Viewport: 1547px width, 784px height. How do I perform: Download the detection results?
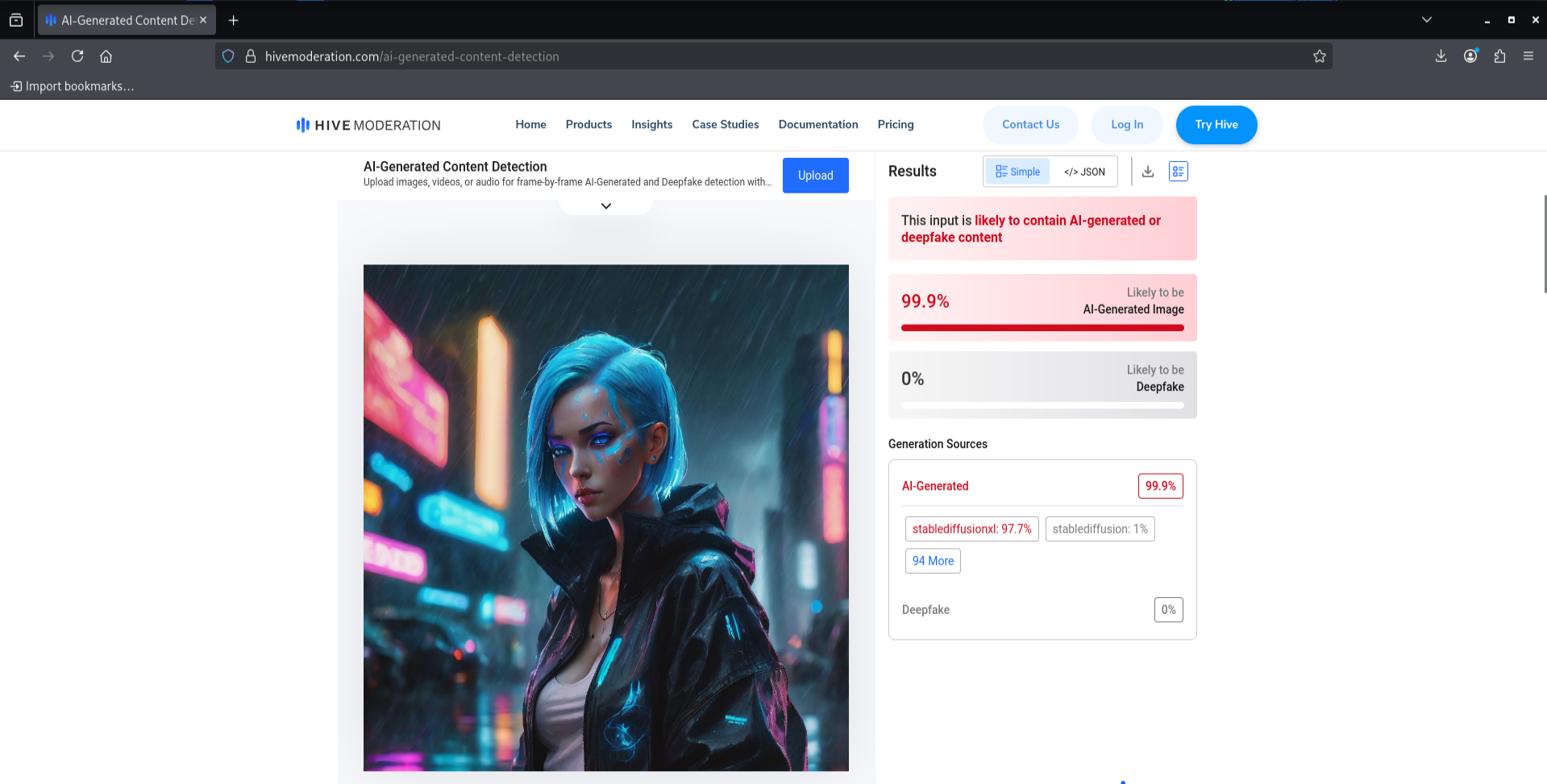coord(1148,172)
